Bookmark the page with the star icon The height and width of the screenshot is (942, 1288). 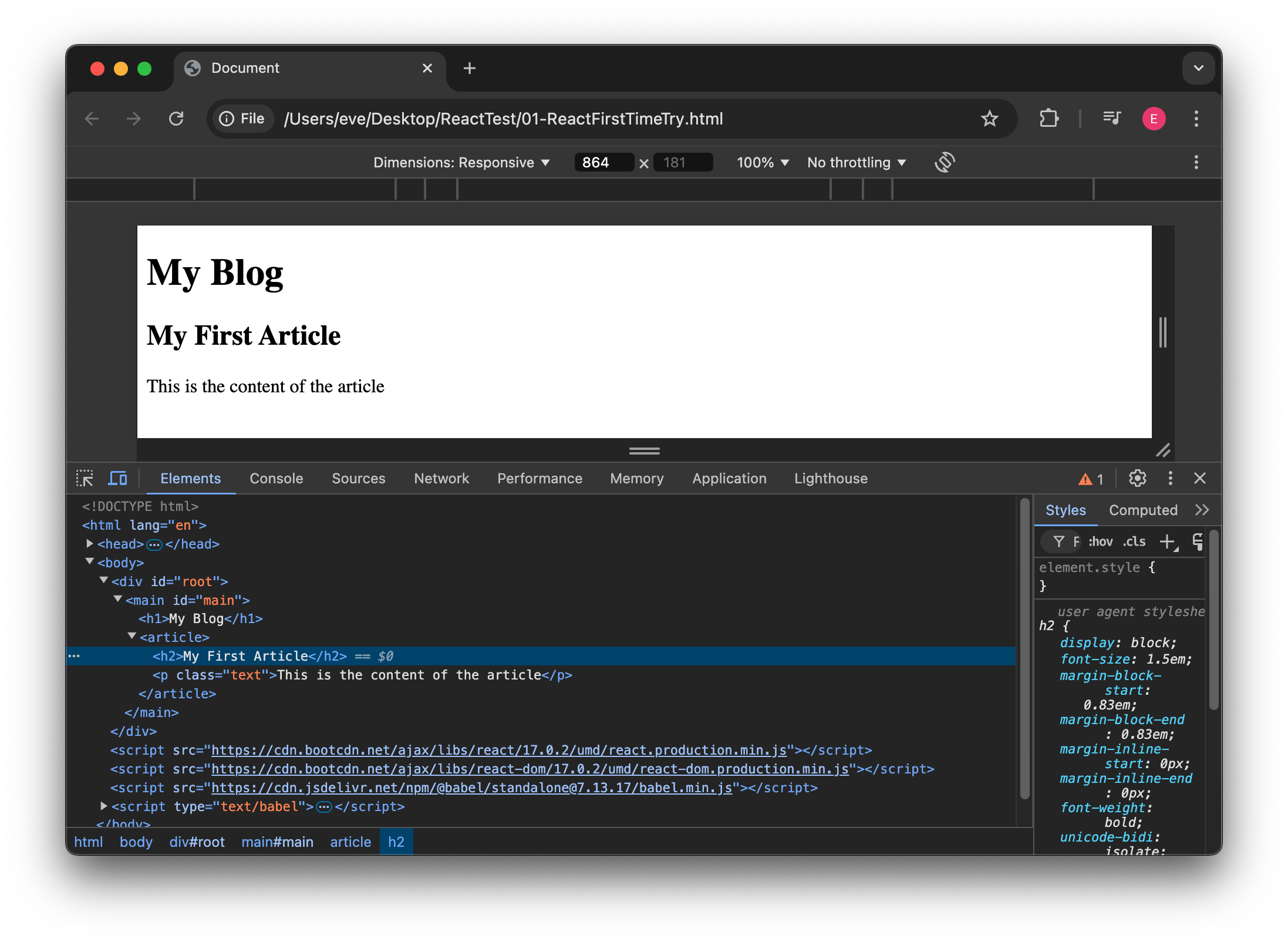tap(990, 118)
